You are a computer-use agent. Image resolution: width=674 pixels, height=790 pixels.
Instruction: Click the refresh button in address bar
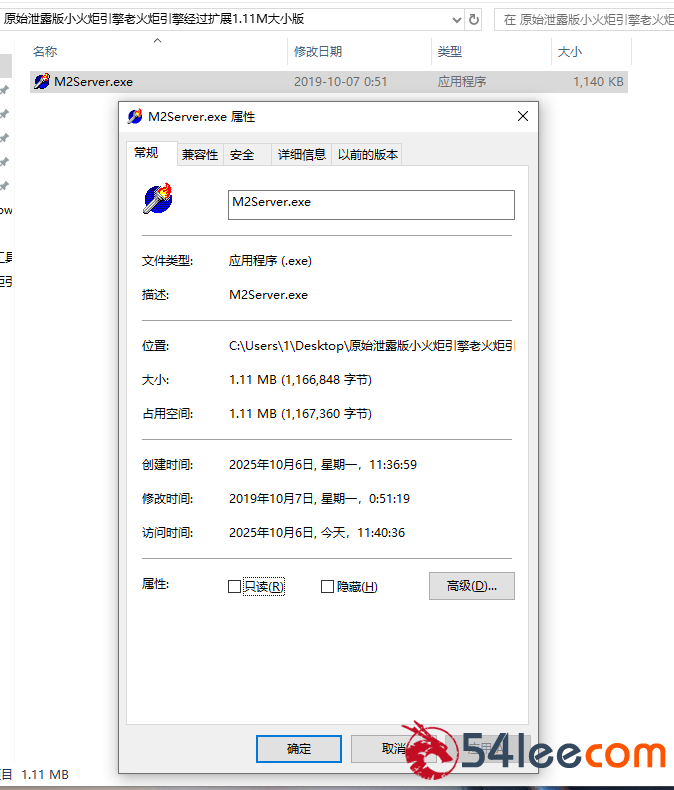(x=474, y=19)
